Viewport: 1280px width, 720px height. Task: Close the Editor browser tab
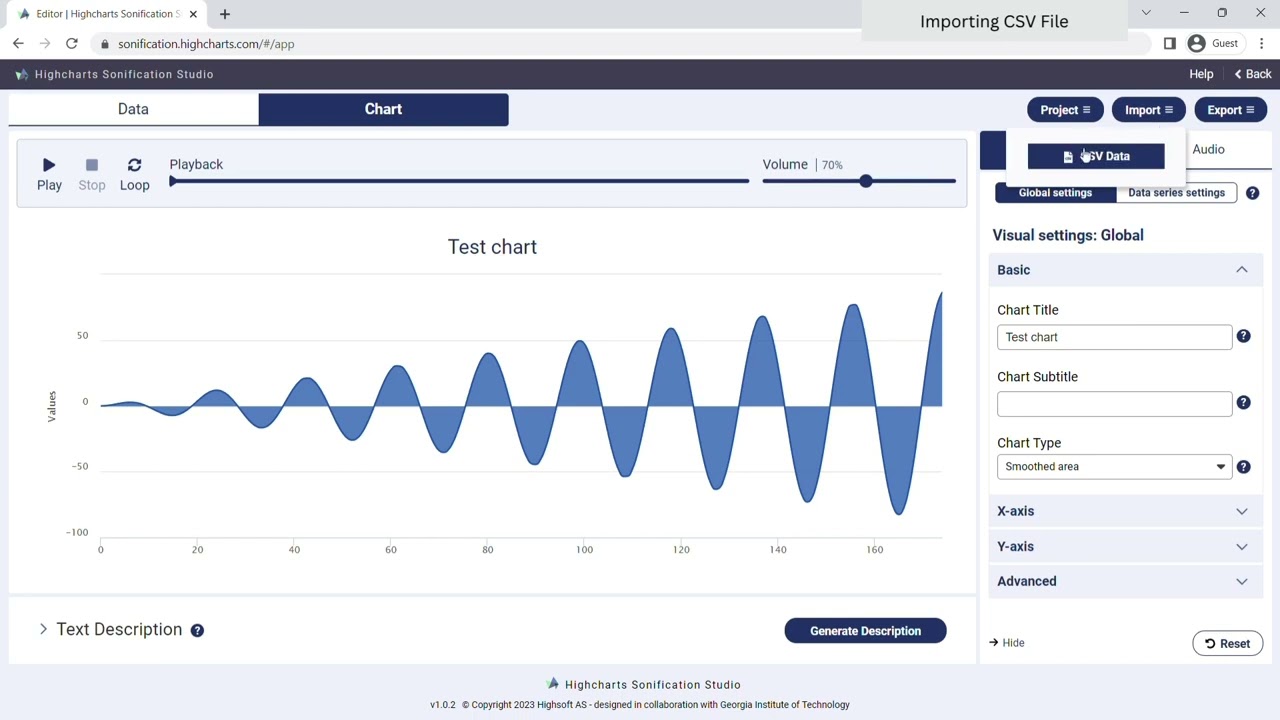193,14
